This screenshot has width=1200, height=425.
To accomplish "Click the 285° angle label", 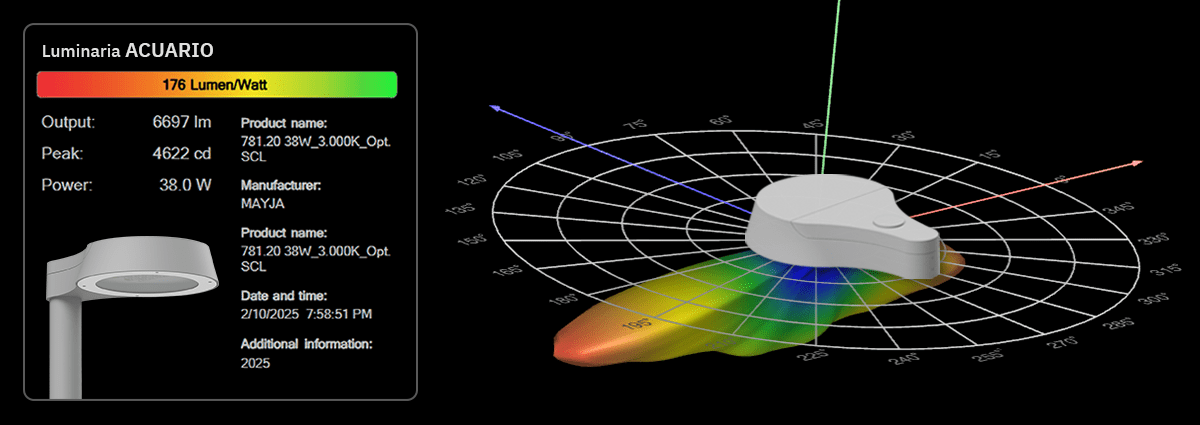I will tap(1117, 325).
